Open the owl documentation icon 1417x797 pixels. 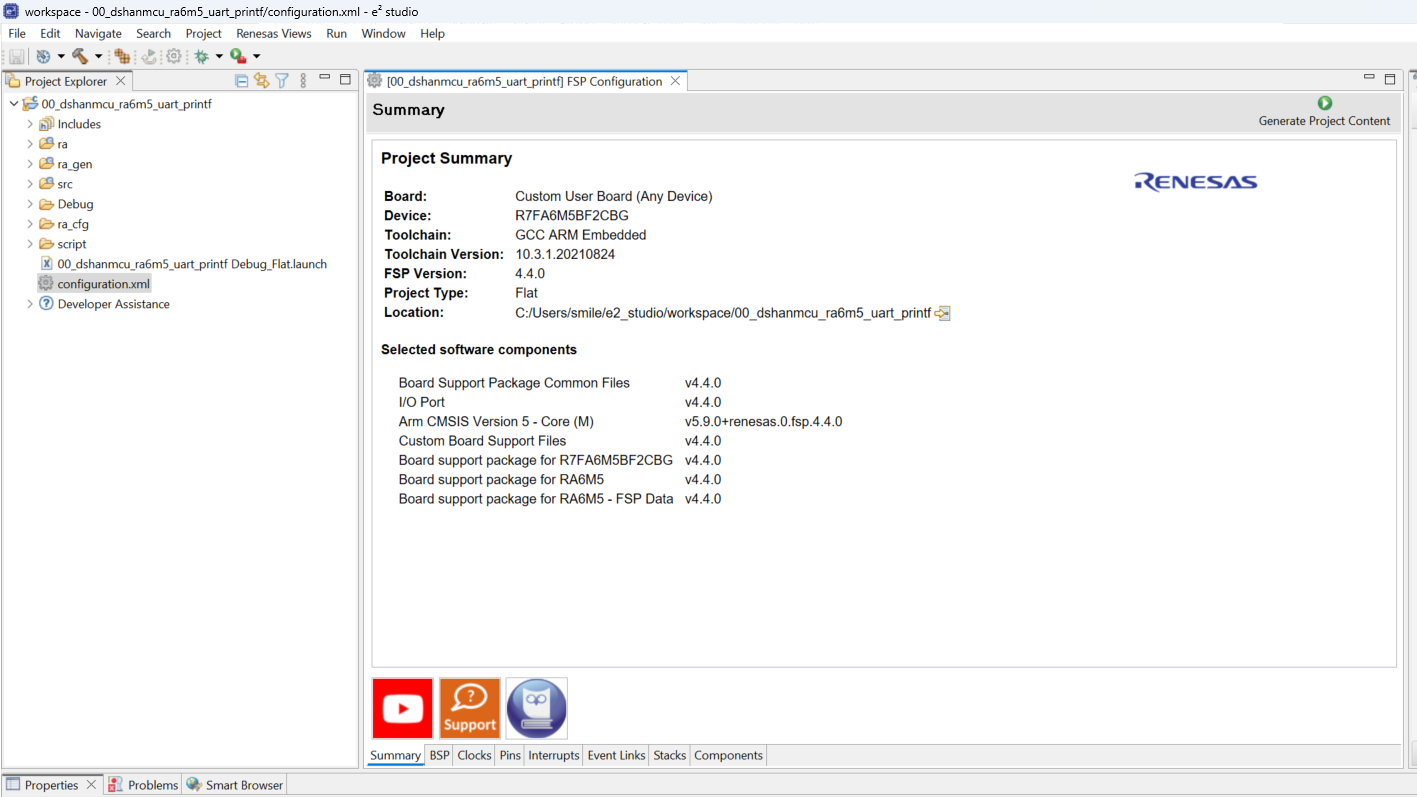(x=537, y=709)
